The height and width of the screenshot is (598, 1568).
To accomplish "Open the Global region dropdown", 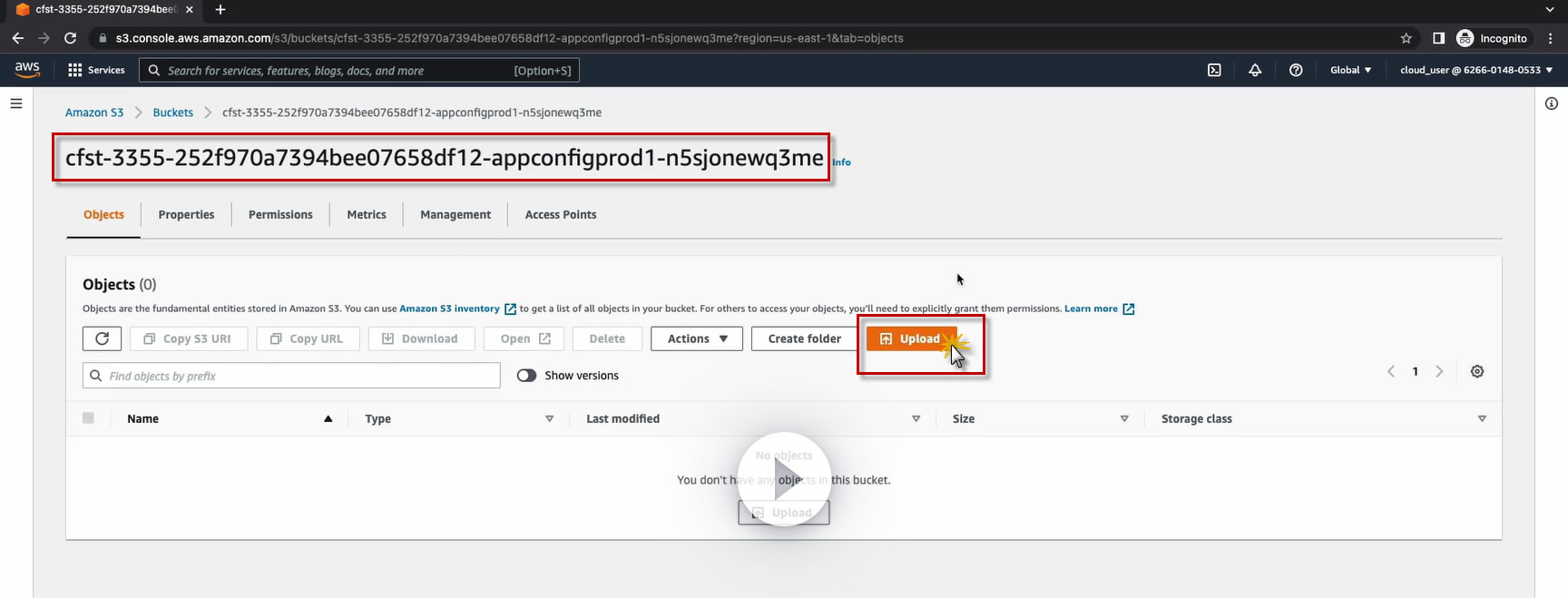I will pos(1350,70).
